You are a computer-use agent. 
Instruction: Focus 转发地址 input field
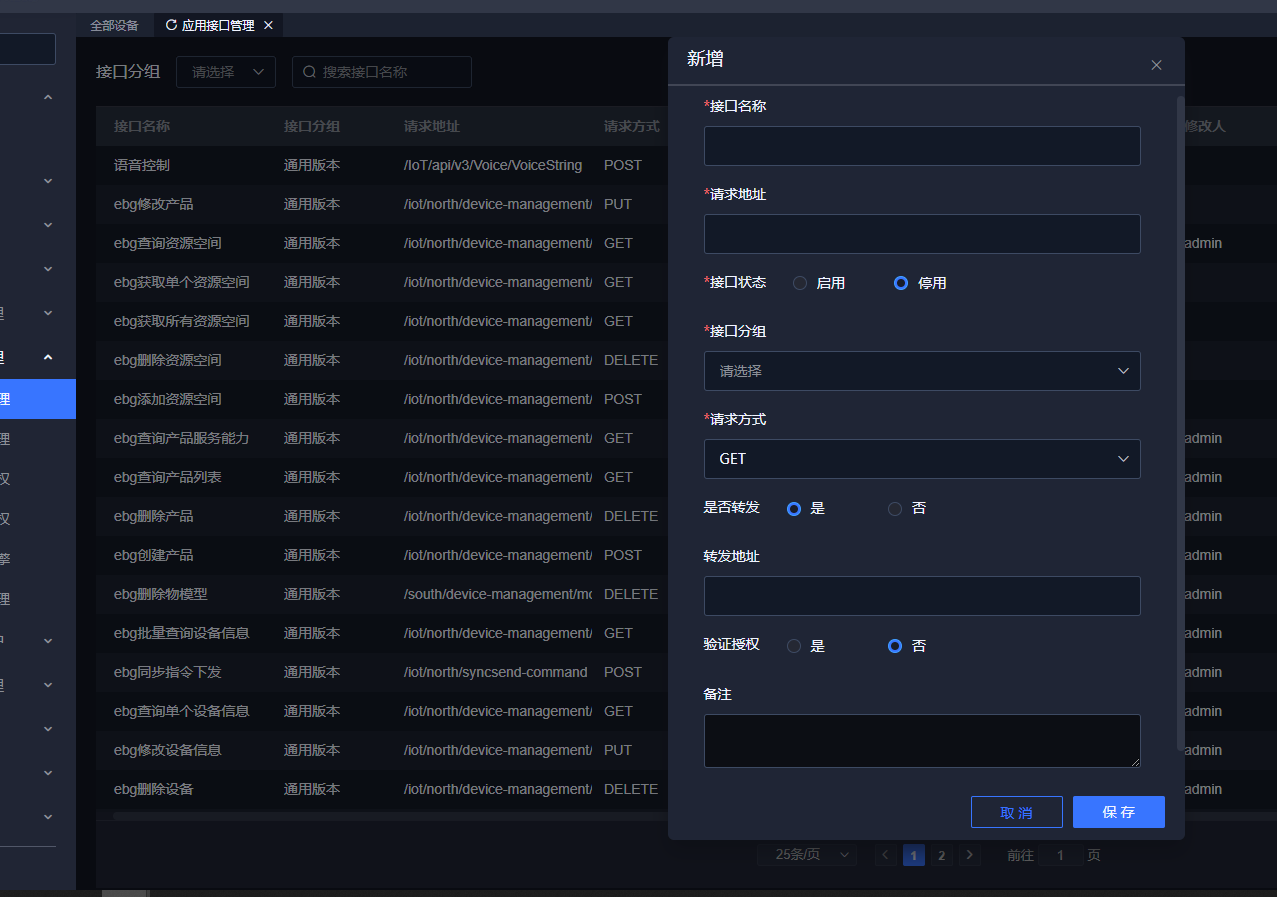tap(922, 596)
